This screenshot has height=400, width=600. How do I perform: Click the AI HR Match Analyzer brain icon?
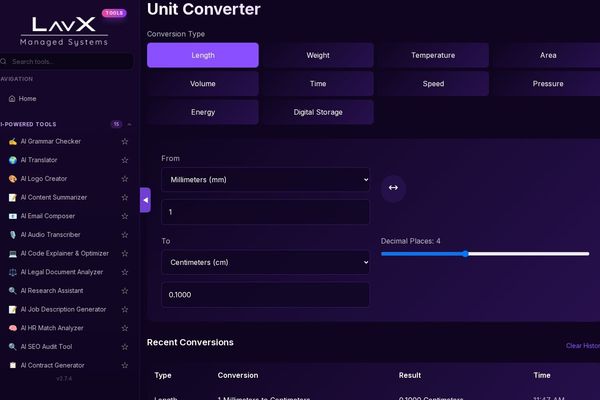pyautogui.click(x=13, y=328)
